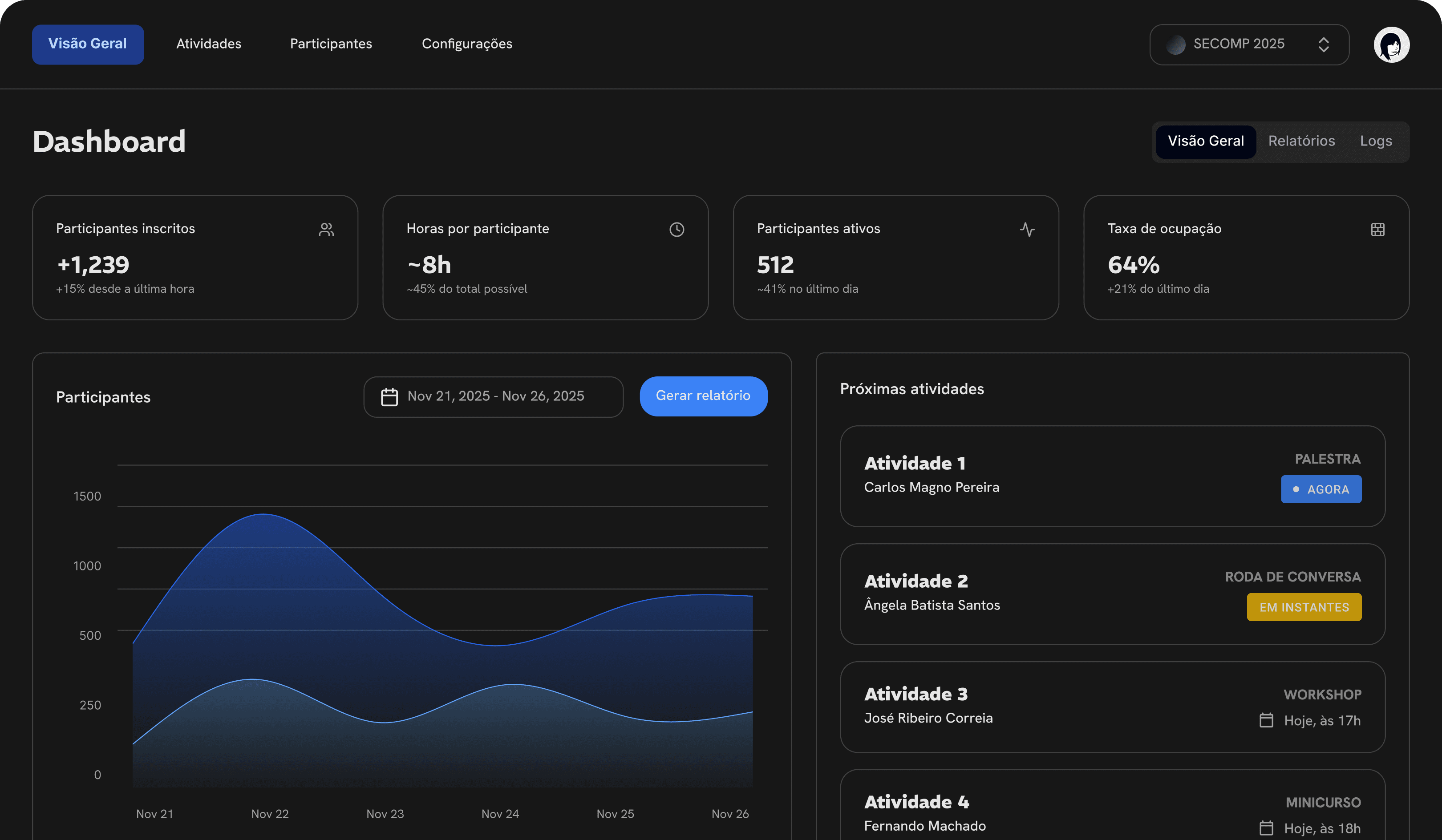Image resolution: width=1442 pixels, height=840 pixels.
Task: Open Participantes in the top navigation
Action: [x=331, y=44]
